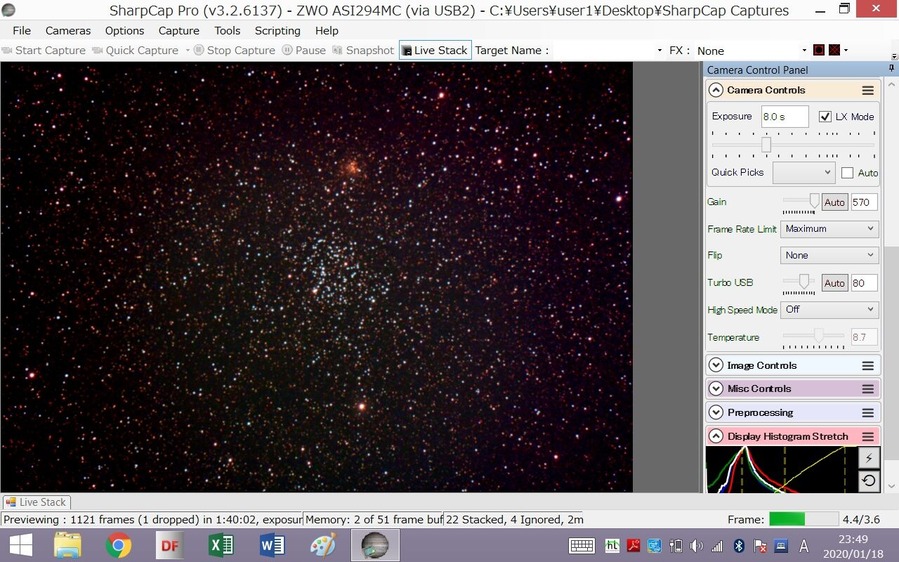
Task: Click the circle reticule overlay icon
Action: coord(819,50)
